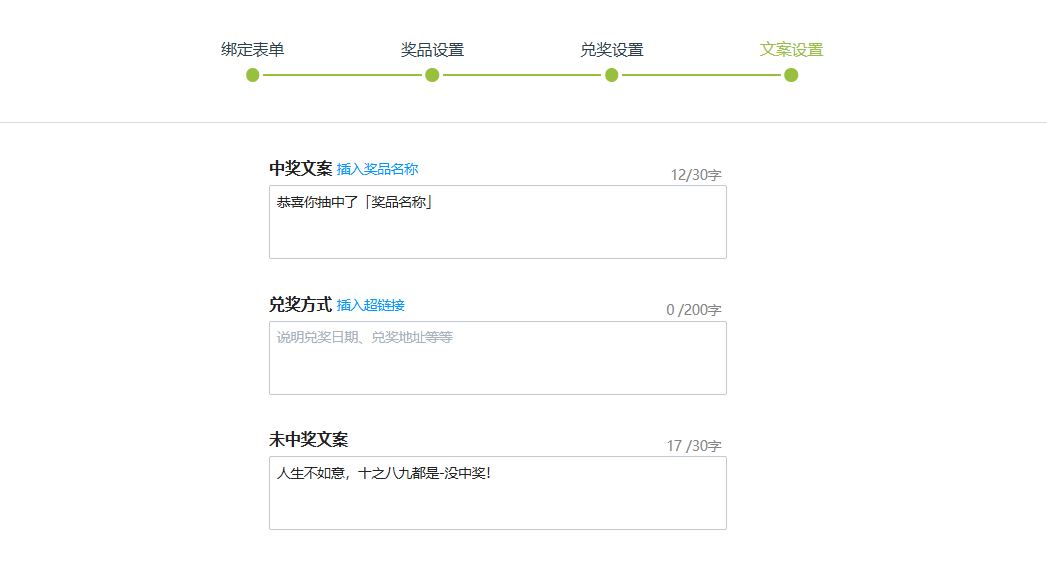Go to the 奖品设置 step label
1047x562 pixels.
click(x=432, y=50)
